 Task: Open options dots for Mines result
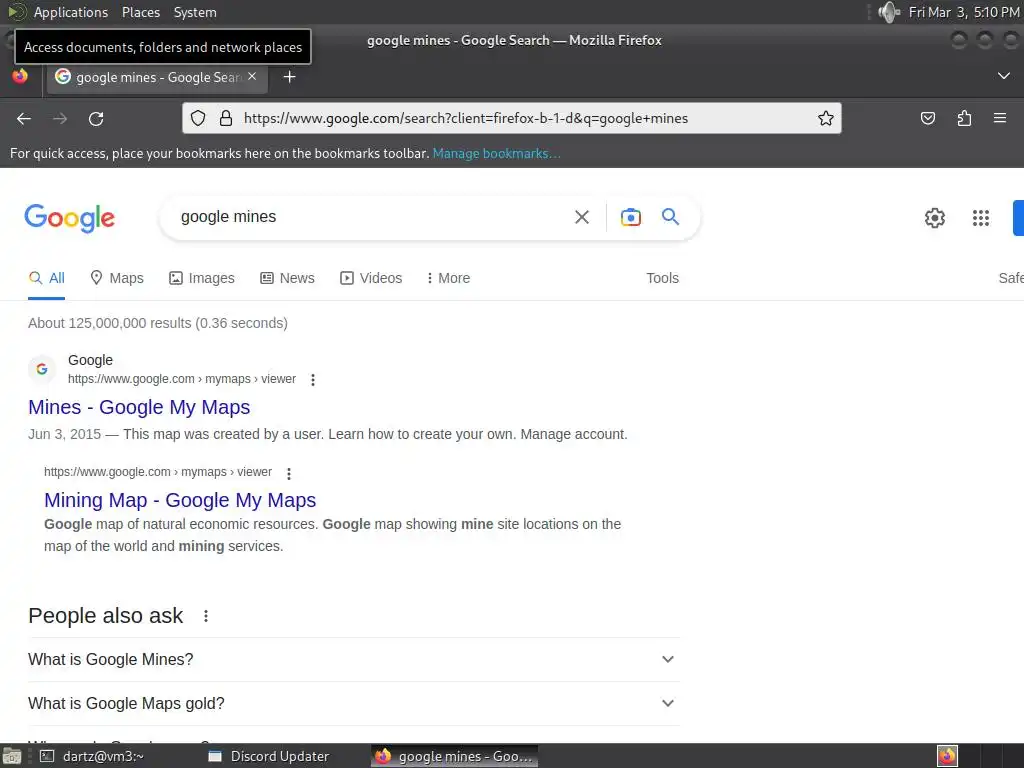313,379
